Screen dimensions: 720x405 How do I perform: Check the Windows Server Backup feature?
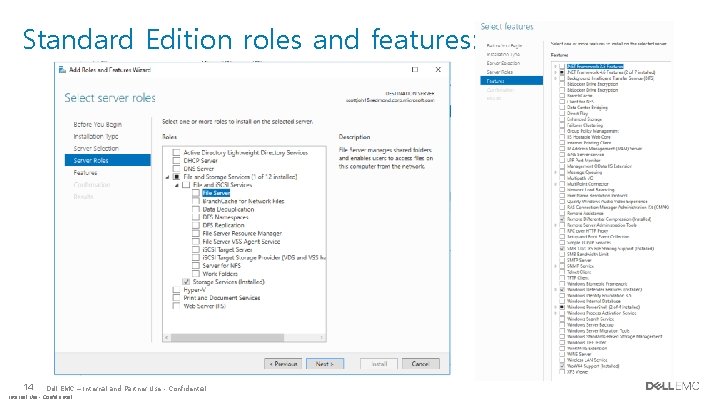click(562, 325)
